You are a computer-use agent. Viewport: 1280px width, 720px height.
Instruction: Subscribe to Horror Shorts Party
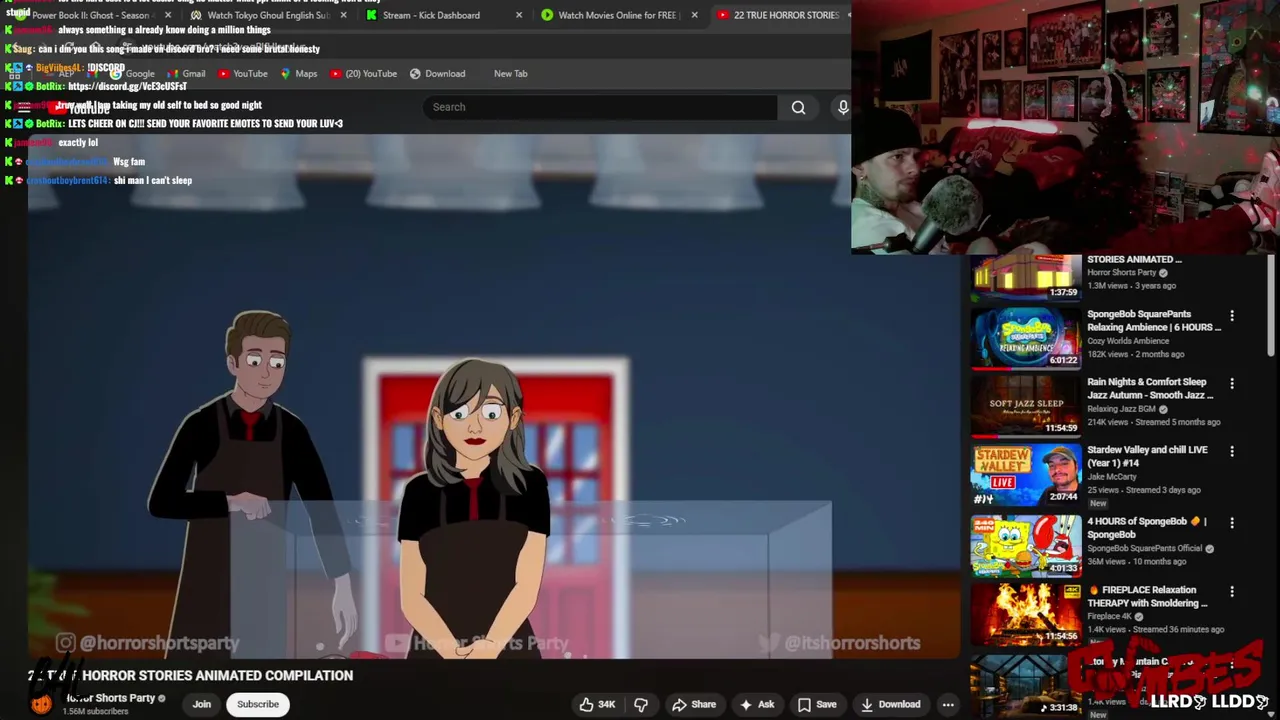[x=258, y=704]
